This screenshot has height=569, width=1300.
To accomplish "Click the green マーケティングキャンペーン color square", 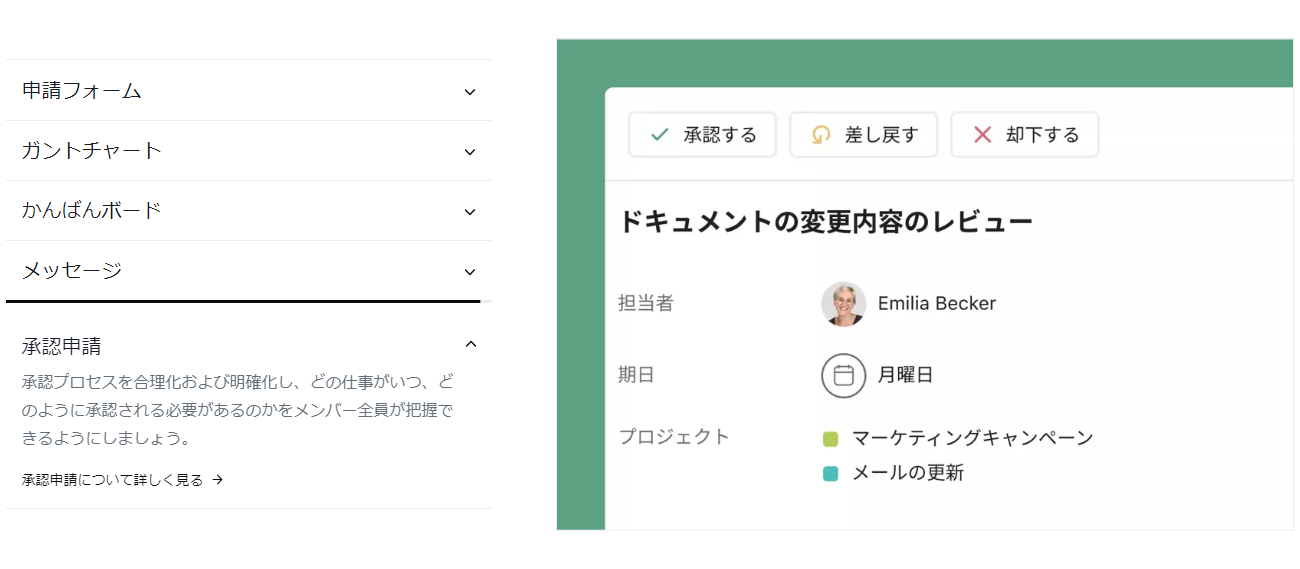I will 830,439.
